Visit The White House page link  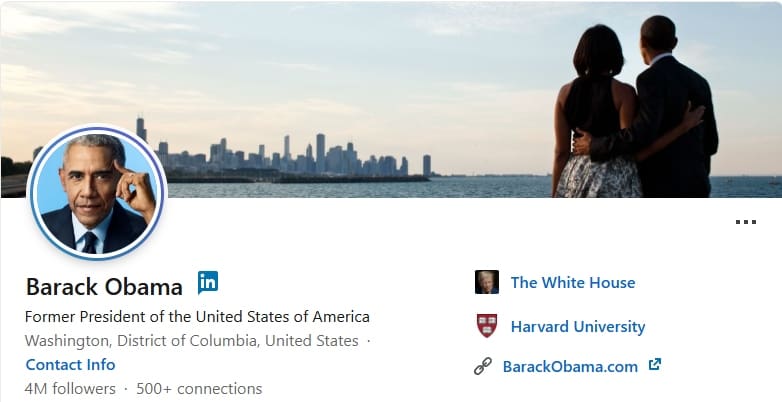(x=573, y=283)
